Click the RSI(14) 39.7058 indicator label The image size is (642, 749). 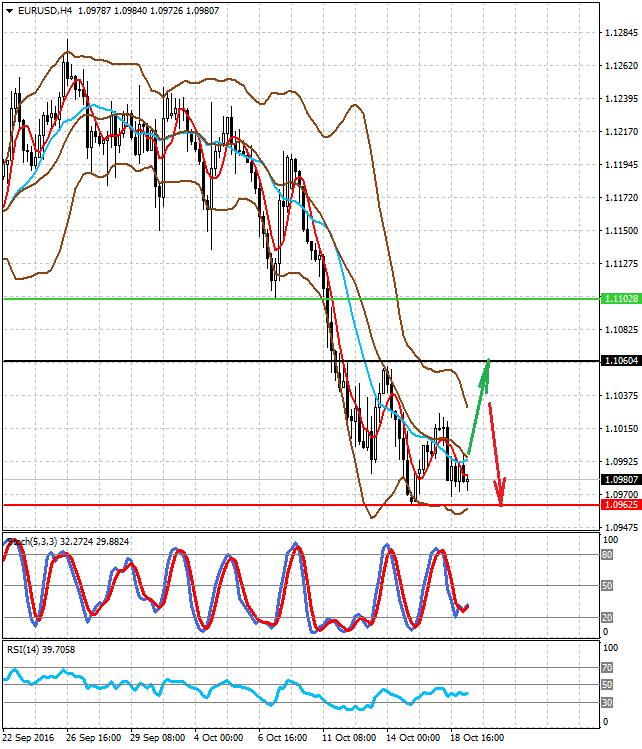[41, 650]
